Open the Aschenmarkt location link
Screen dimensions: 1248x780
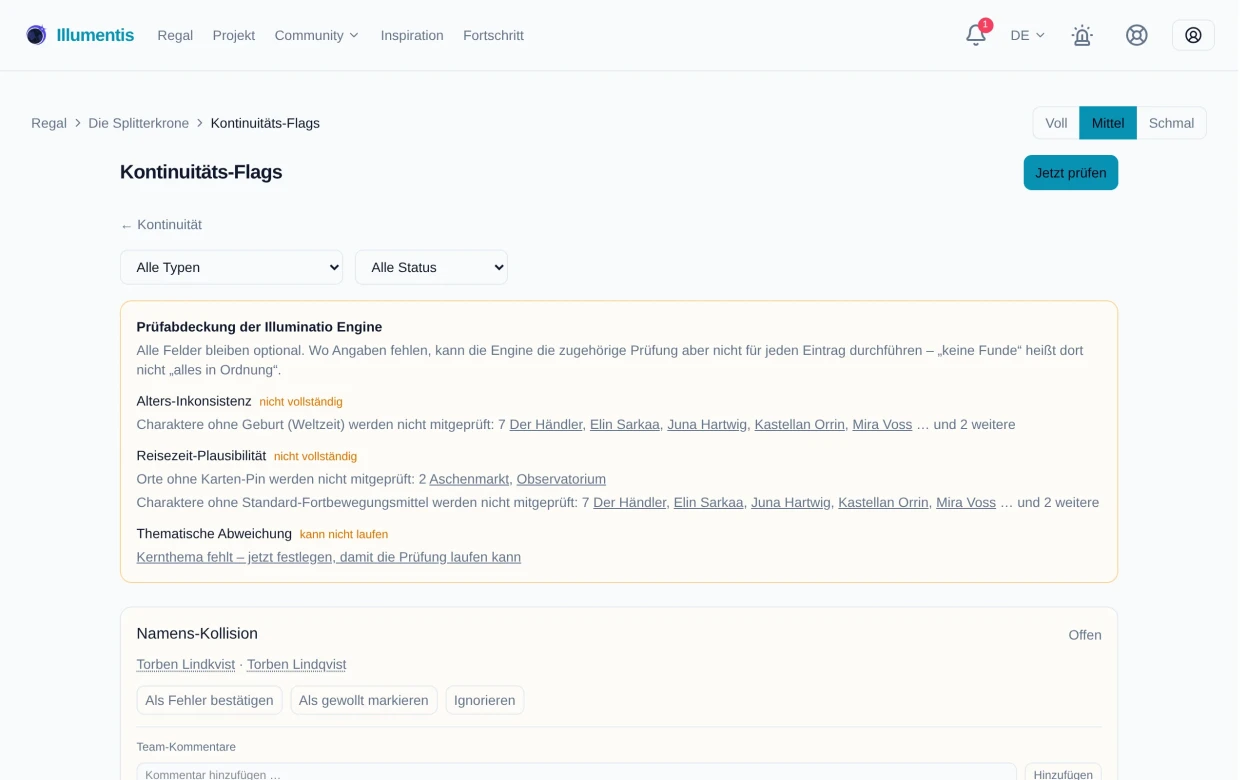point(469,479)
